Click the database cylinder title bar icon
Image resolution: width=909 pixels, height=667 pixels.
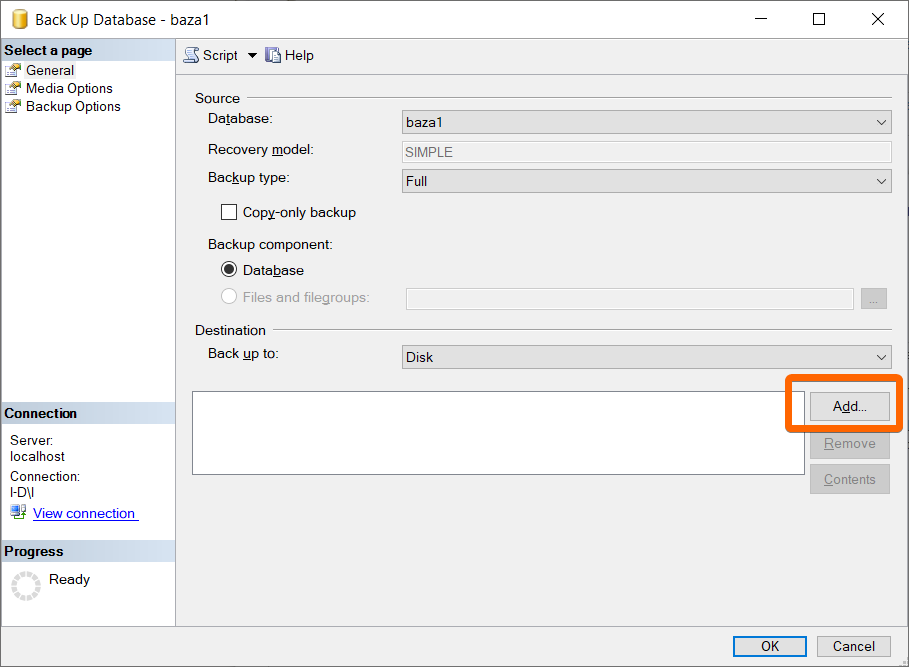coord(20,19)
